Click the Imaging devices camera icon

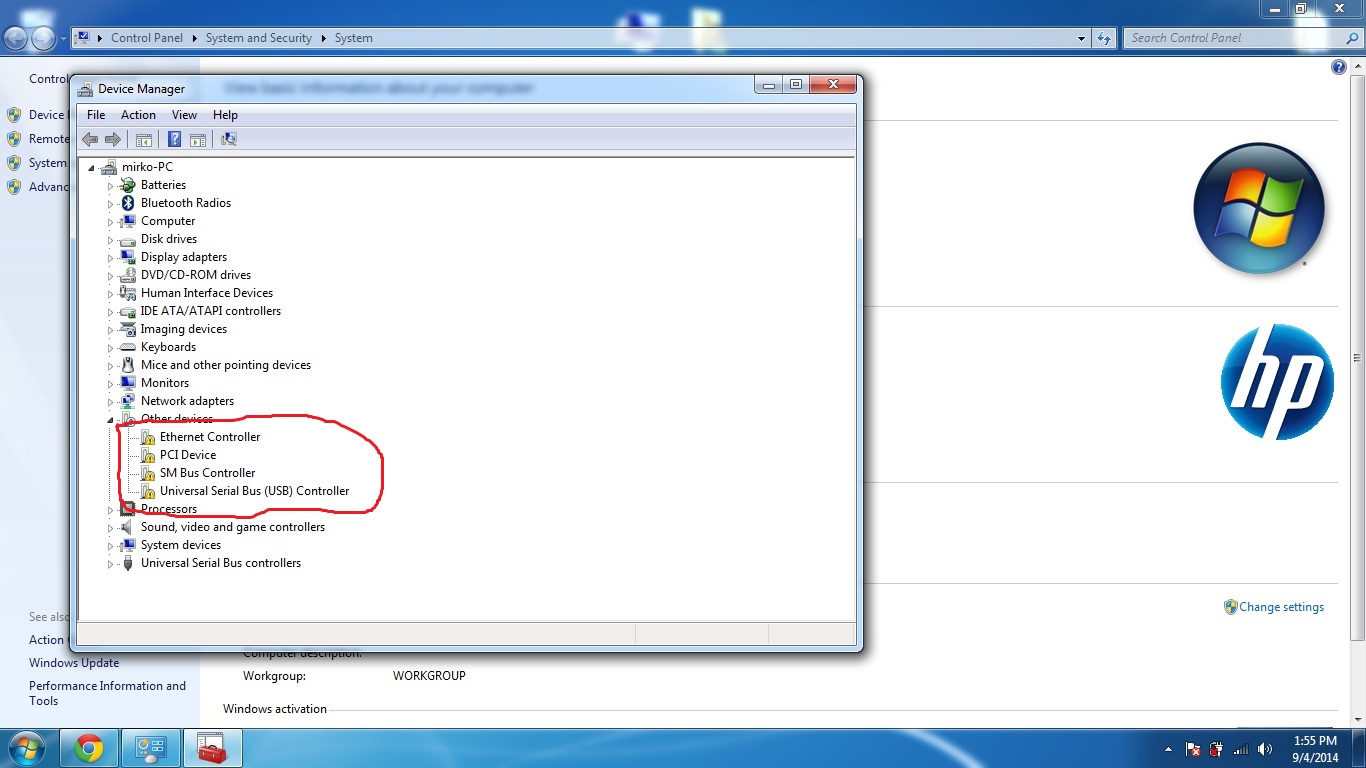[x=128, y=329]
